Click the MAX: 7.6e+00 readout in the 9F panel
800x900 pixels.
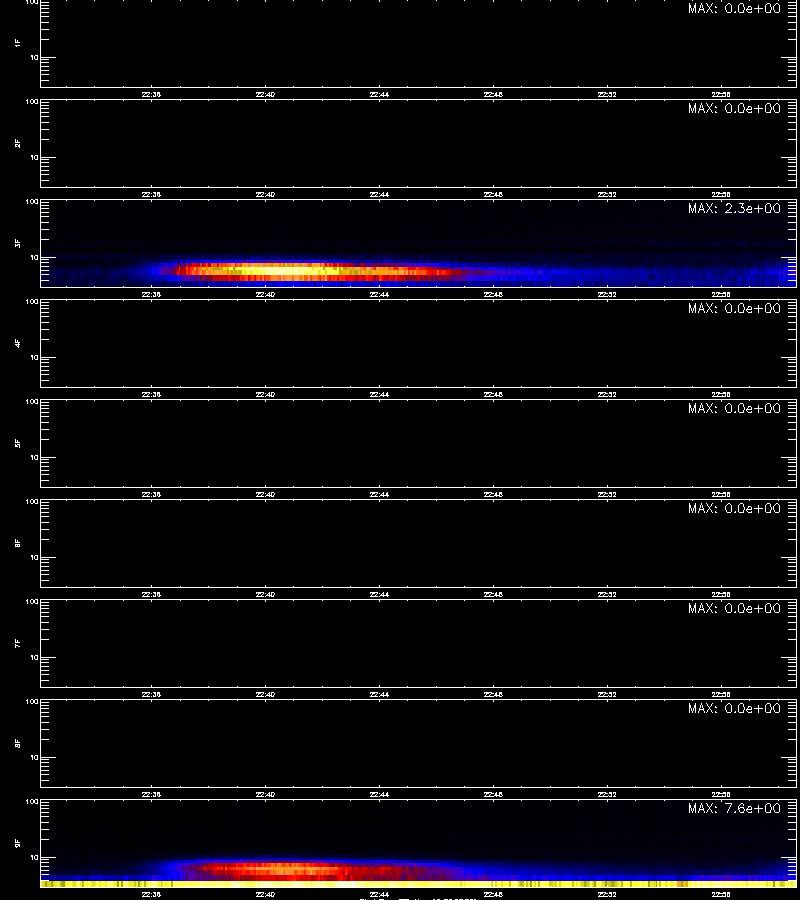[734, 808]
